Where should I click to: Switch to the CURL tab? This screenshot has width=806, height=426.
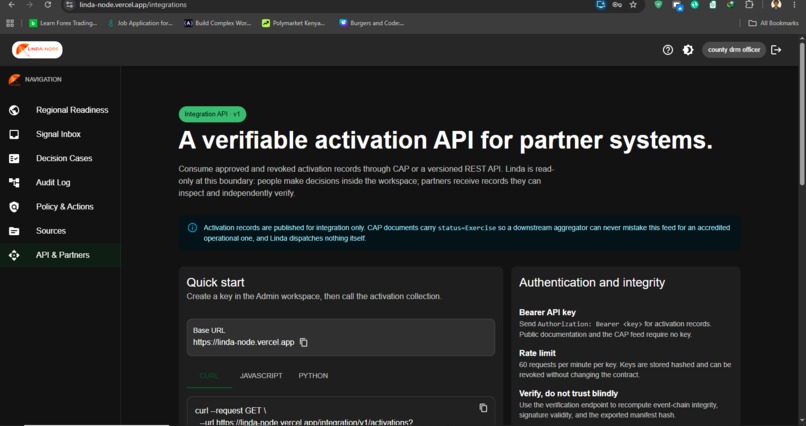pyautogui.click(x=209, y=376)
